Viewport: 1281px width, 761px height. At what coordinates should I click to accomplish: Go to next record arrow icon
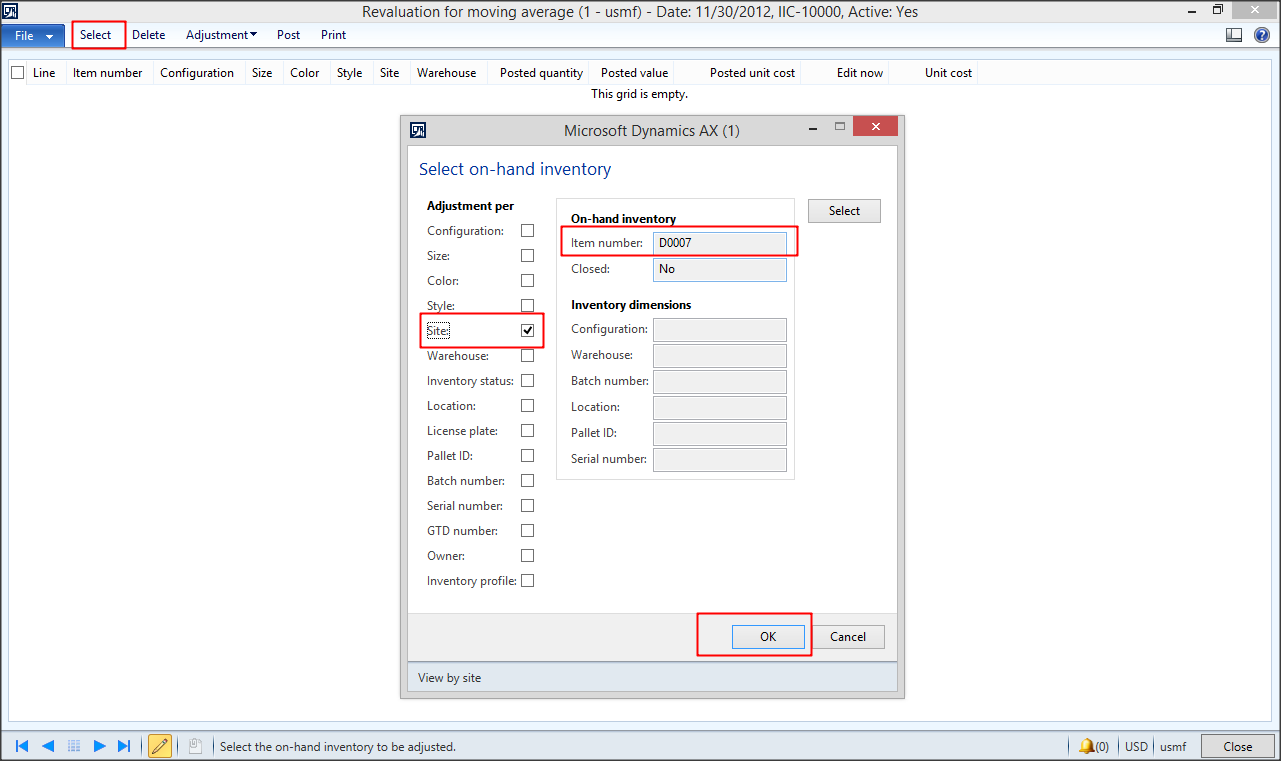coord(99,746)
